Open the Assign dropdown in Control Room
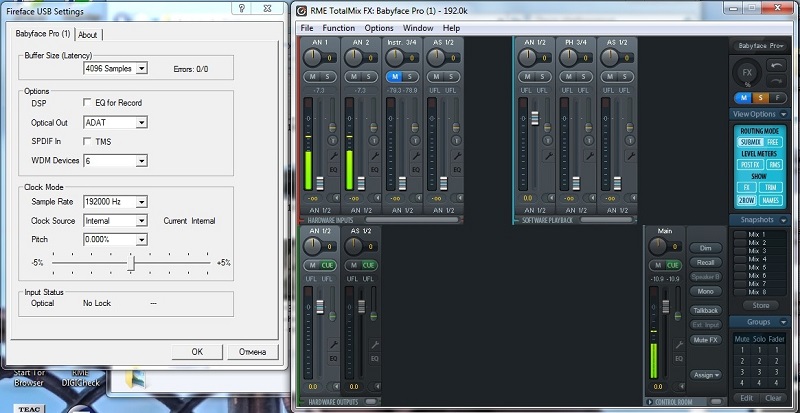This screenshot has height=413, width=800. point(704,375)
